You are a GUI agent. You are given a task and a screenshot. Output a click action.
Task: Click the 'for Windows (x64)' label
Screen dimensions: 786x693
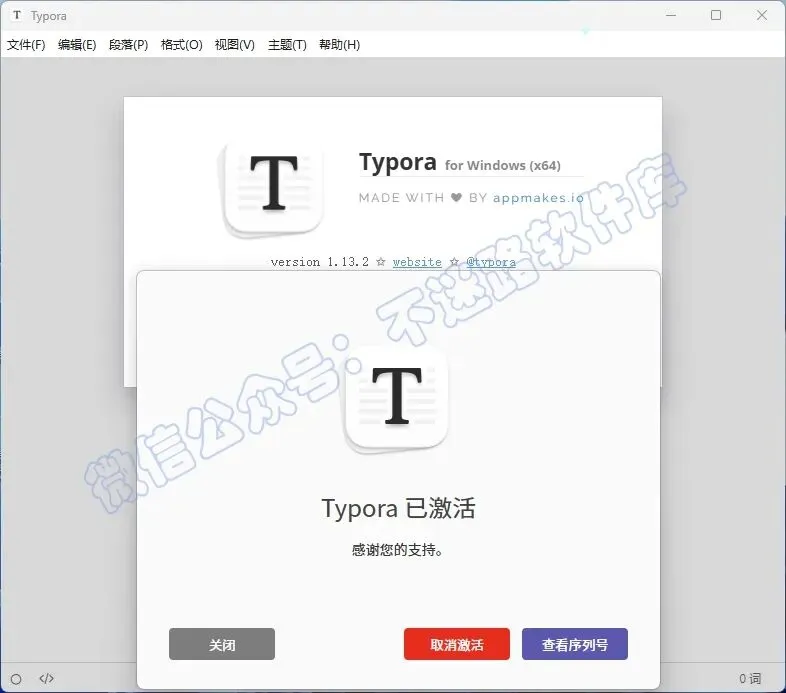(x=503, y=165)
